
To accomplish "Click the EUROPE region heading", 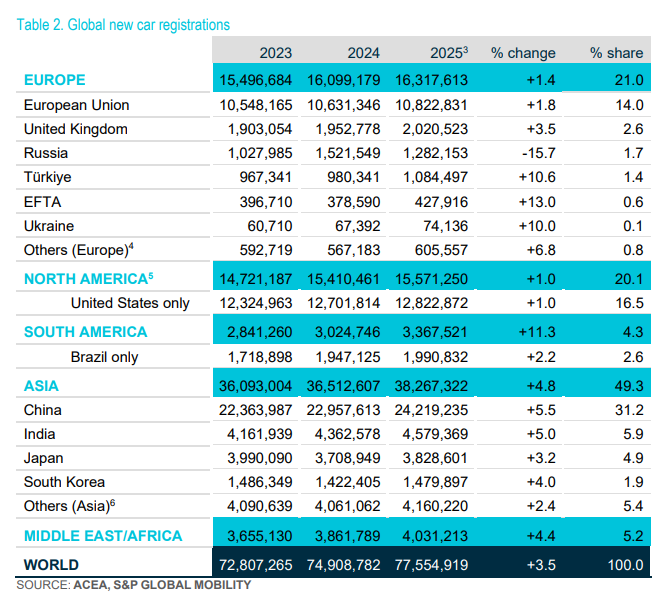I will [55, 80].
